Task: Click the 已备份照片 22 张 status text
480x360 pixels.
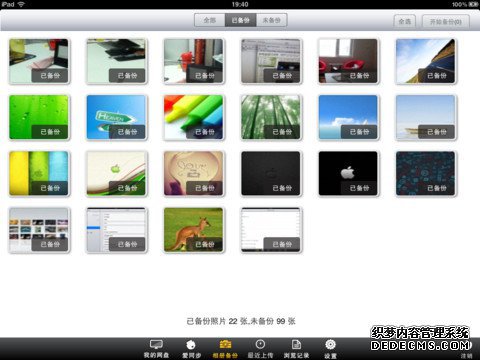Action: [x=217, y=321]
